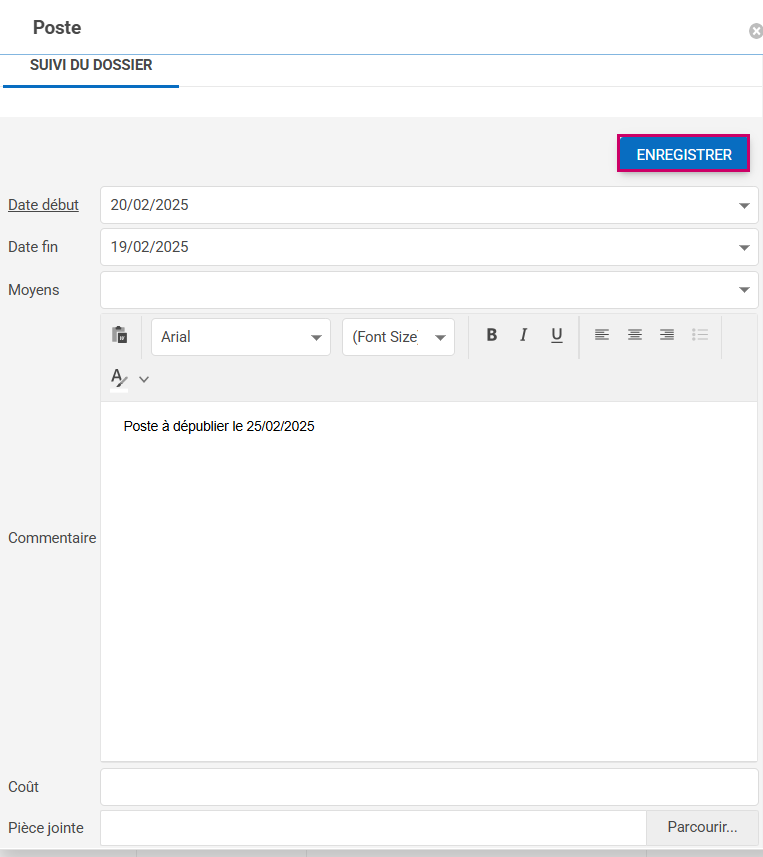Select the Suivi du dossier tab
The height and width of the screenshot is (857, 763).
(x=91, y=66)
